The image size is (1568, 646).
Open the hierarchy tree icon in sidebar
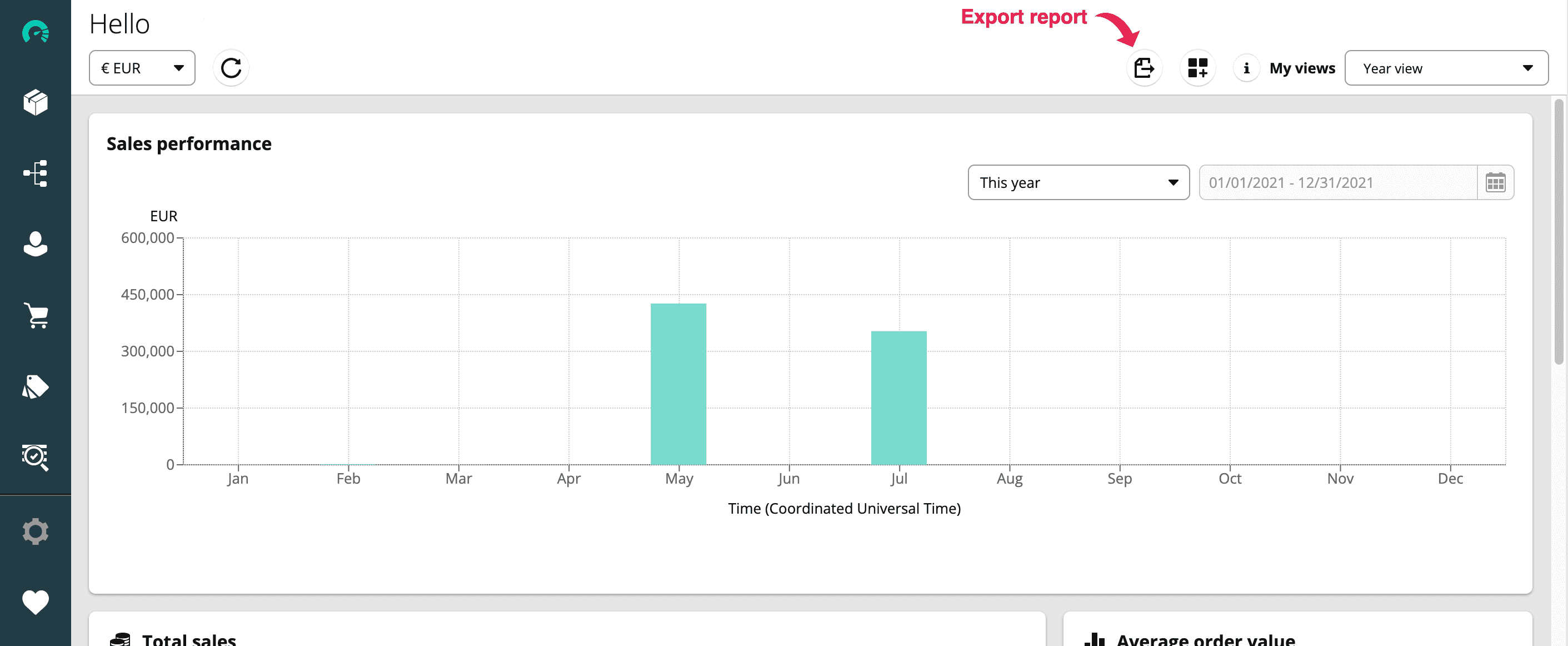point(36,173)
